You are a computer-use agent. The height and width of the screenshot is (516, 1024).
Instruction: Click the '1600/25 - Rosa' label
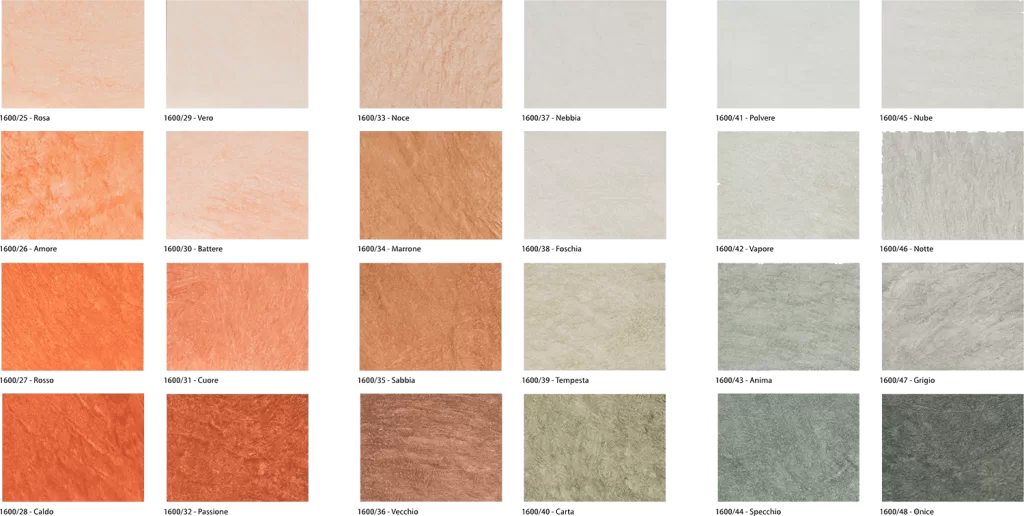25,118
